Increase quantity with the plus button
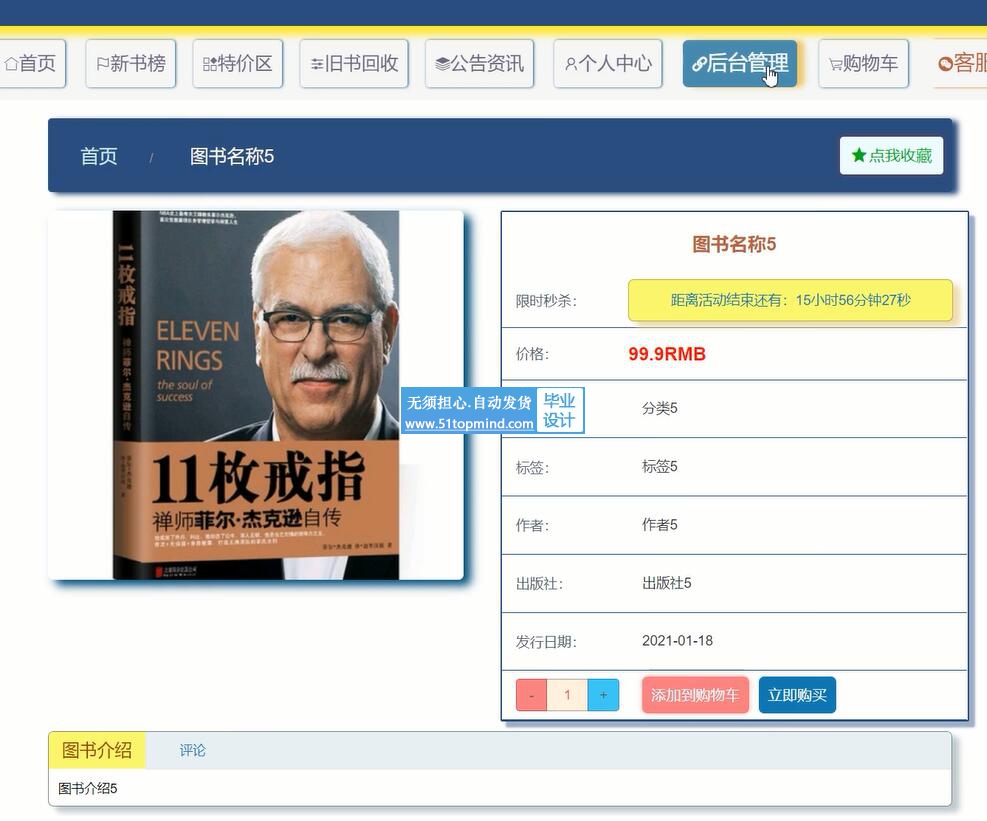Viewport: 987px width, 821px height. pyautogui.click(x=603, y=695)
